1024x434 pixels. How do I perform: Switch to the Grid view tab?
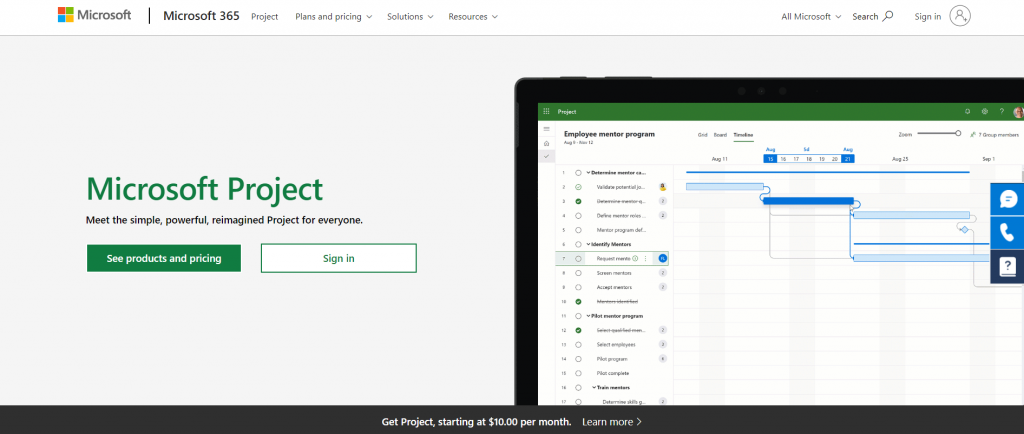tap(702, 134)
